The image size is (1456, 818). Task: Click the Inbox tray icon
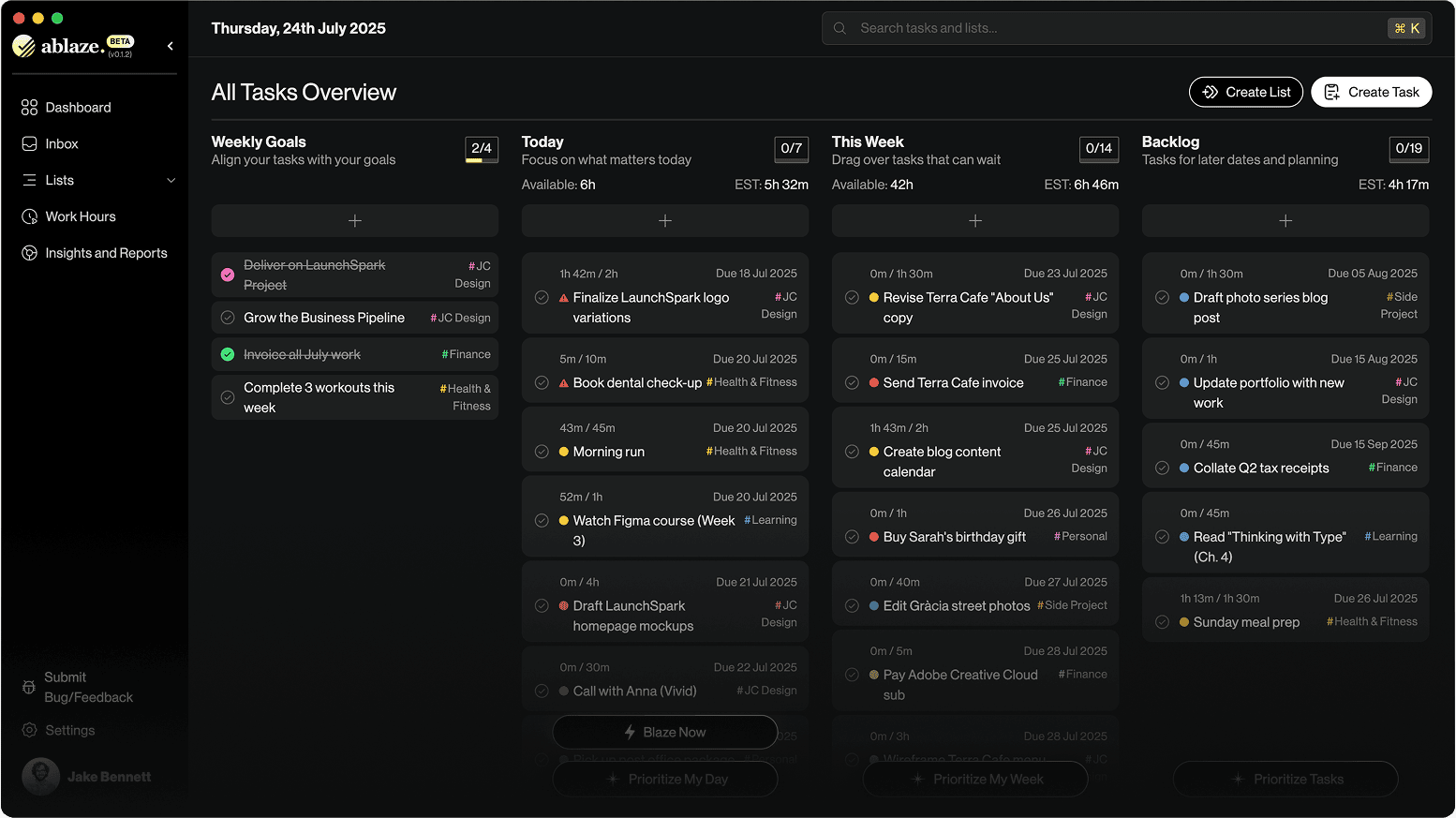click(x=29, y=144)
